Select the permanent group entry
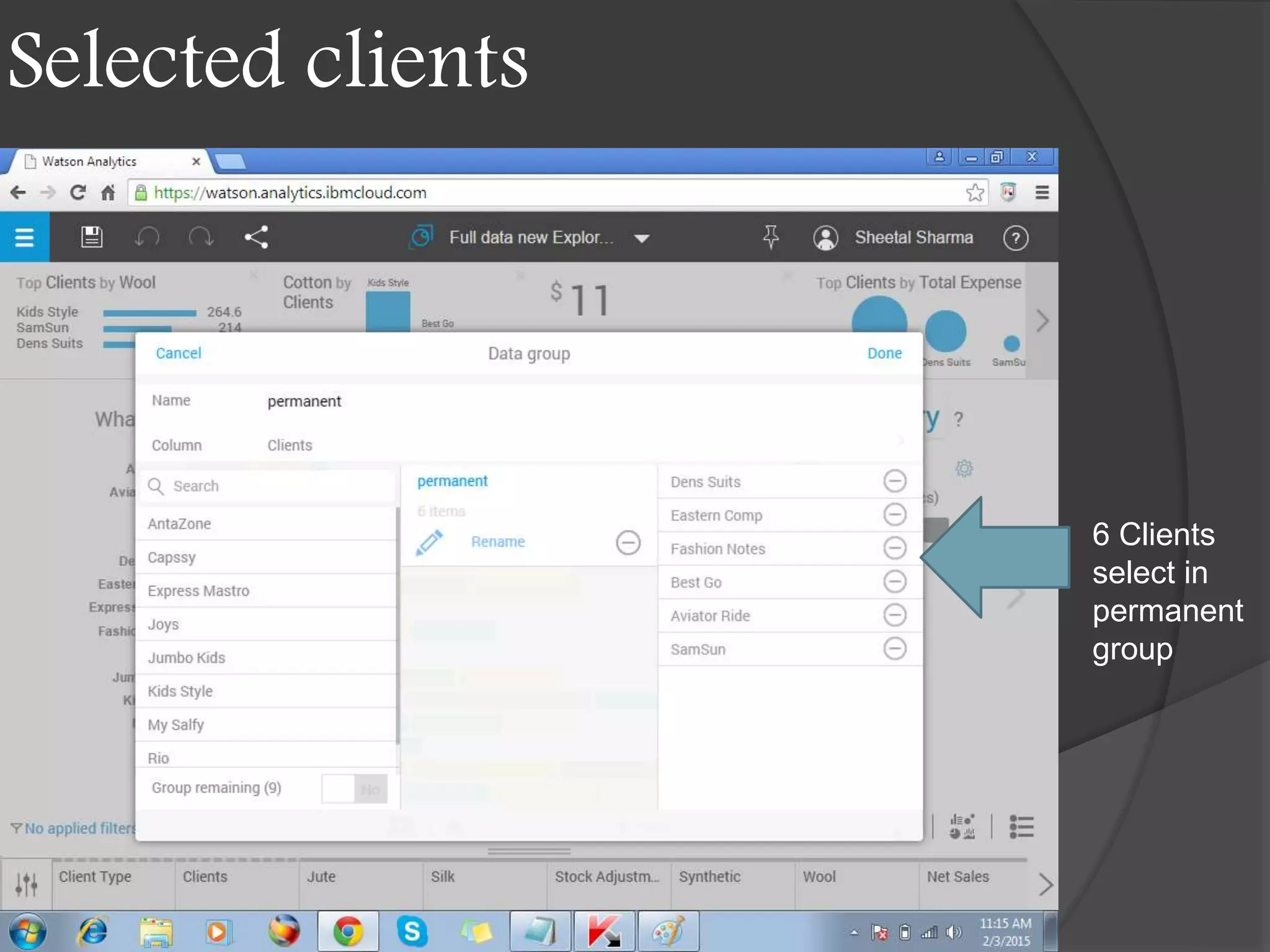 [453, 481]
